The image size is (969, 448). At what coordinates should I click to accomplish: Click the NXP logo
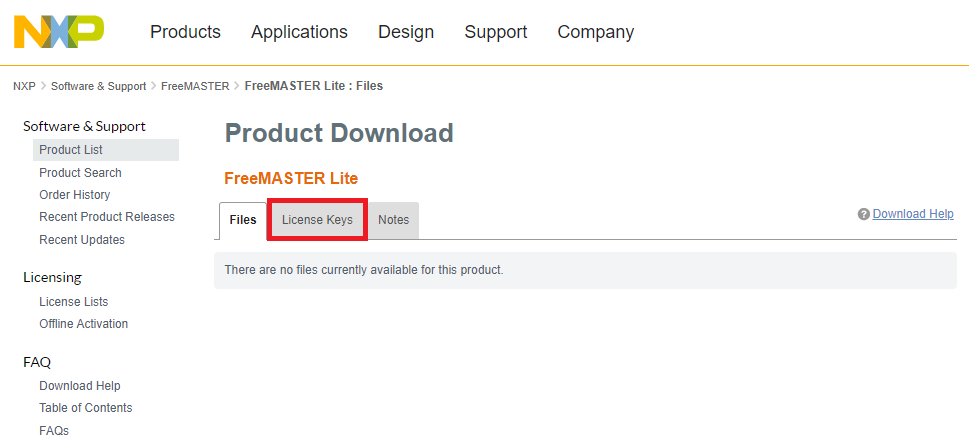pos(59,32)
